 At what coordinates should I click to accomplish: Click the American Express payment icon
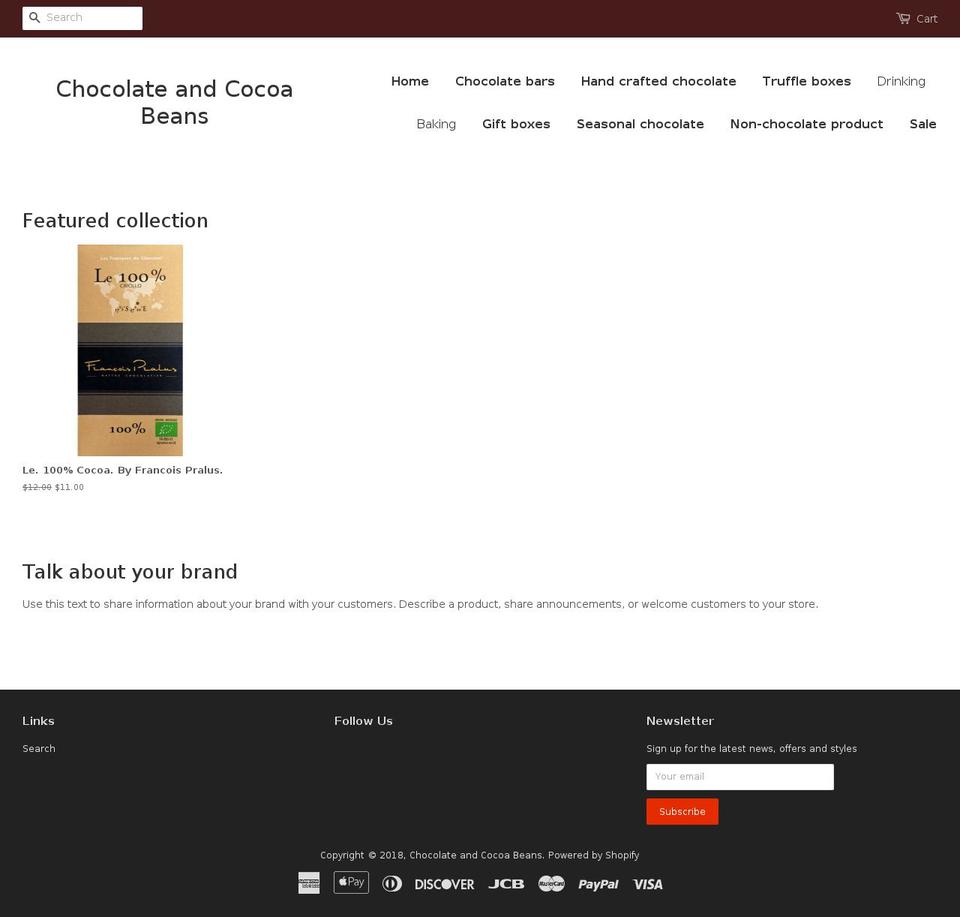tap(309, 883)
